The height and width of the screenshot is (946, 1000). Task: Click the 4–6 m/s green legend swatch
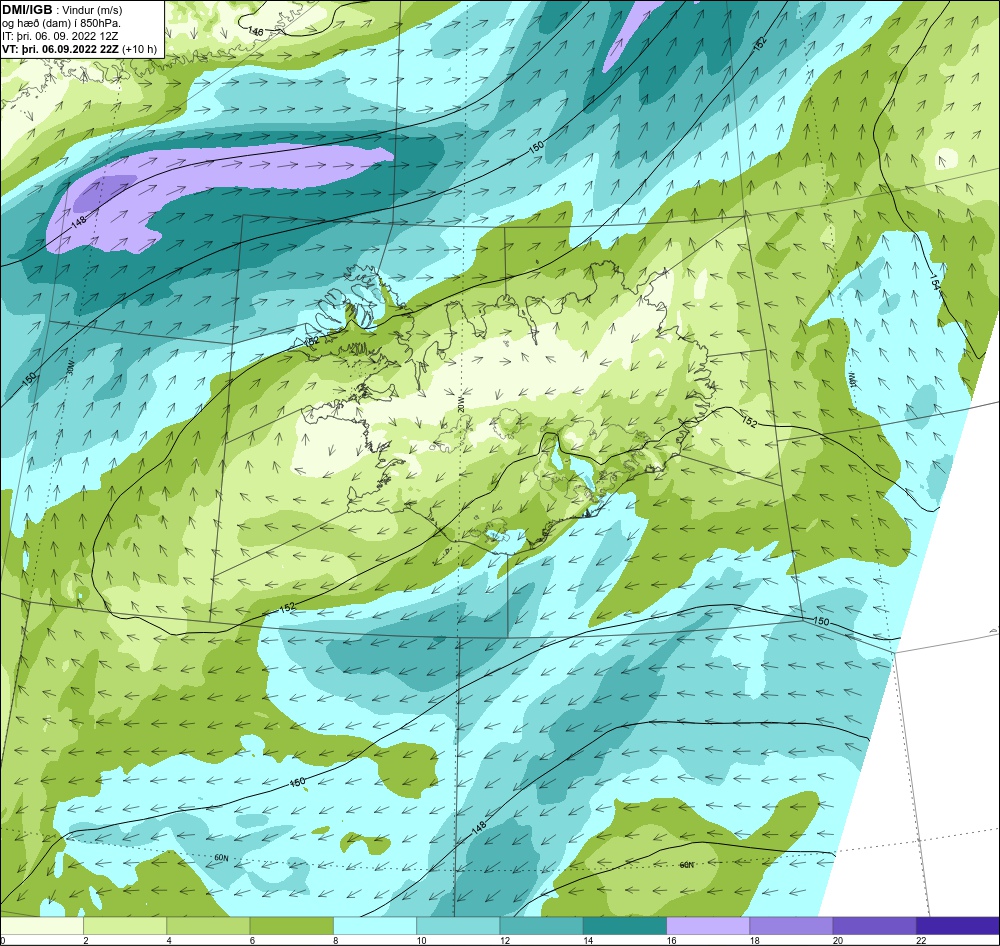[x=208, y=925]
